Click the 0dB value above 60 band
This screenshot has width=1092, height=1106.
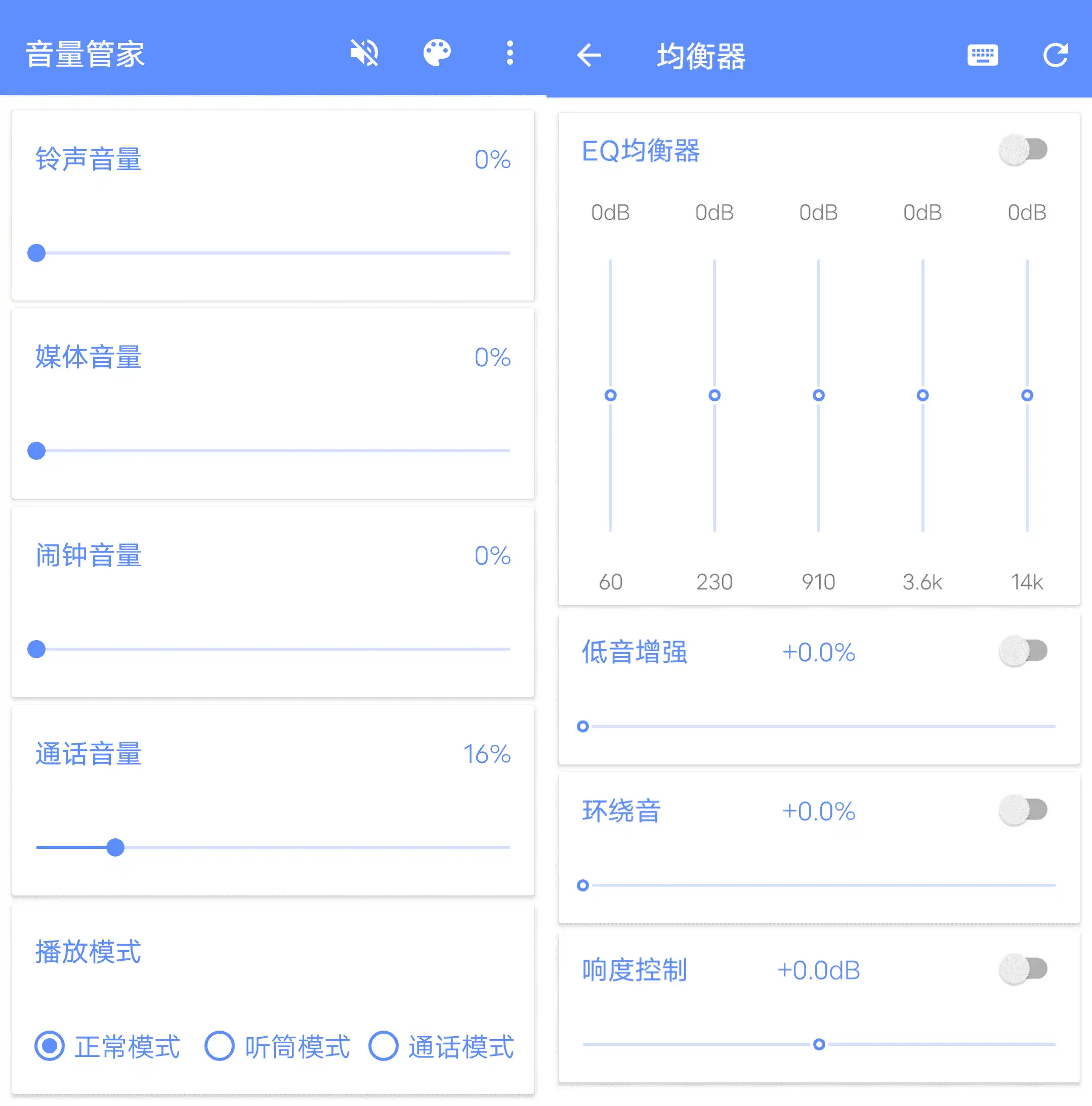[610, 212]
